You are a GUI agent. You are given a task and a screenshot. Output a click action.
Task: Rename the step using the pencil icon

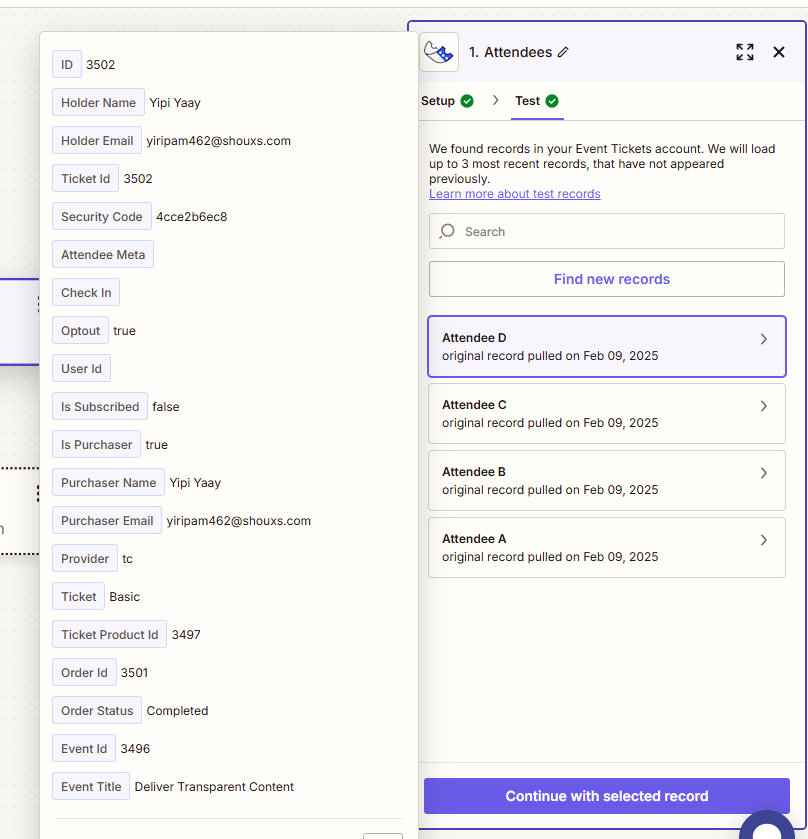[563, 52]
